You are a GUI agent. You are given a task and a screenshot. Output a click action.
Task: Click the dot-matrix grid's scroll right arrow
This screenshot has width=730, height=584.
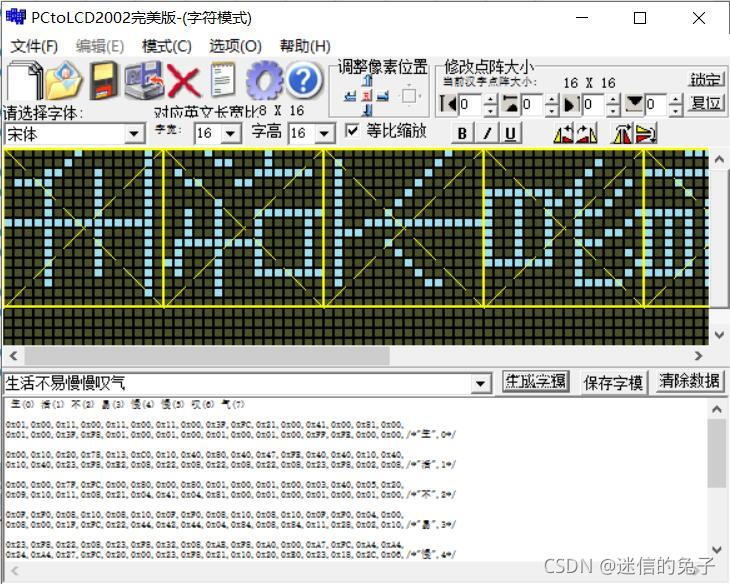point(698,356)
